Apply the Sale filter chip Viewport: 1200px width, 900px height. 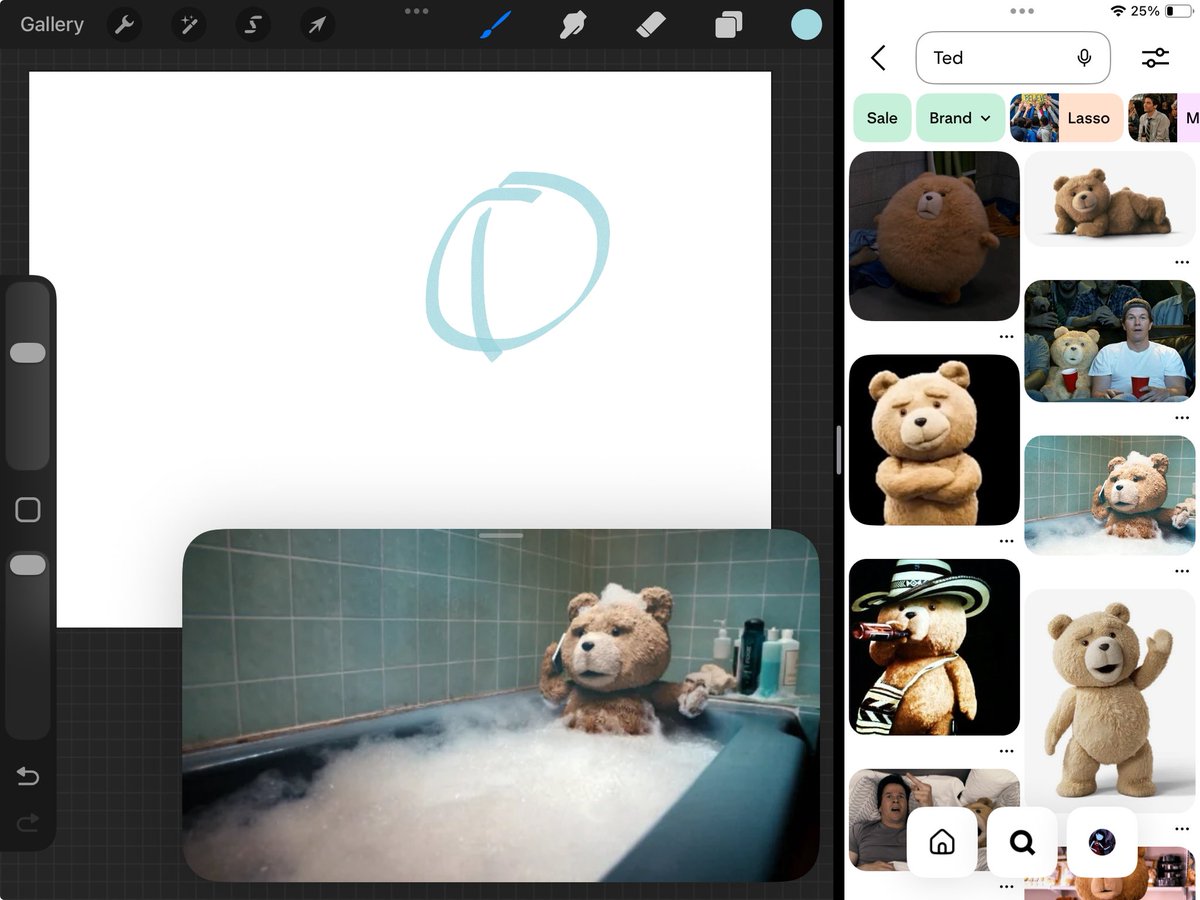(x=882, y=118)
